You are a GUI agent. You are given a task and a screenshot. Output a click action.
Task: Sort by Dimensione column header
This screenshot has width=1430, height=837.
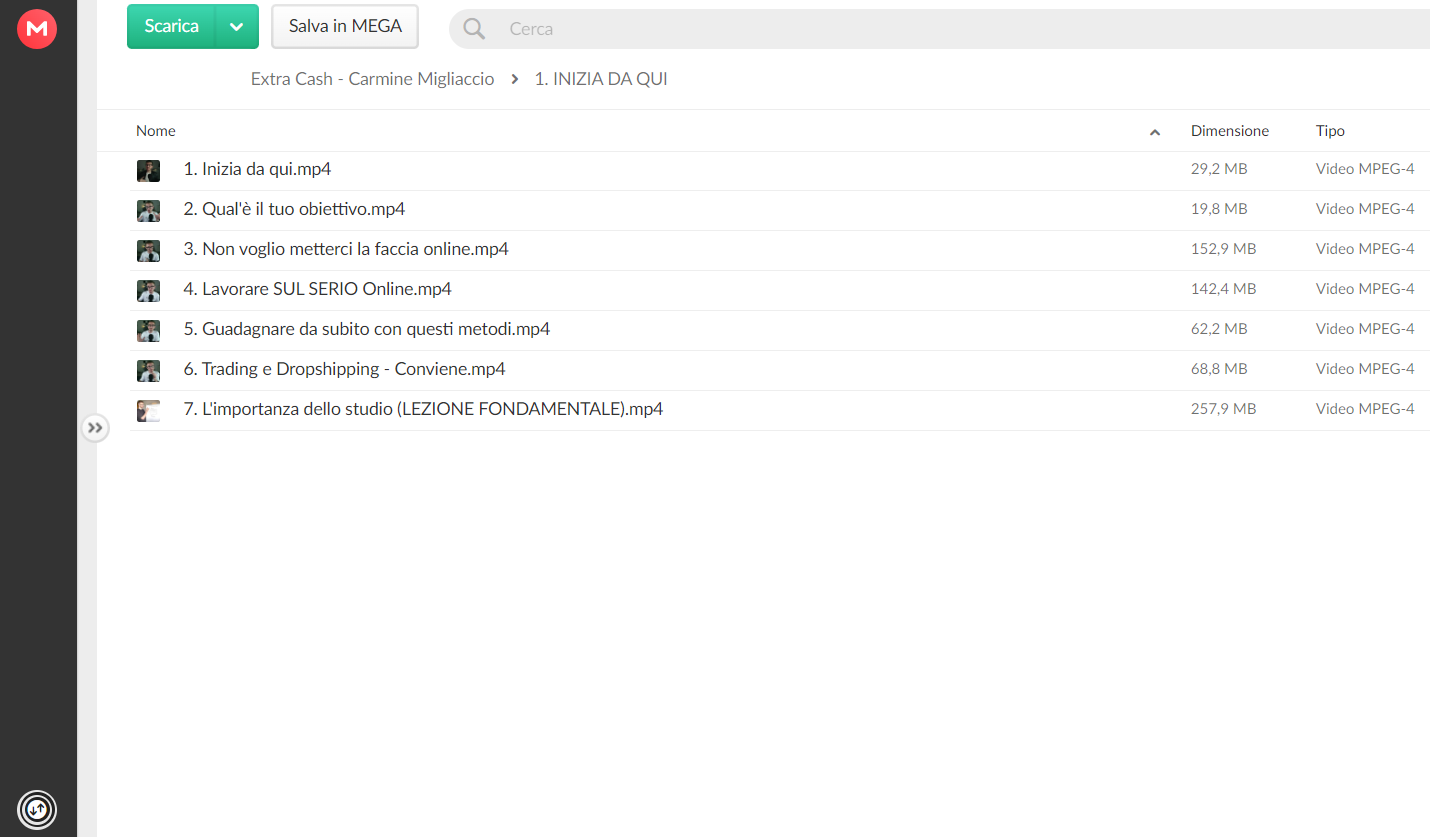[x=1230, y=131]
